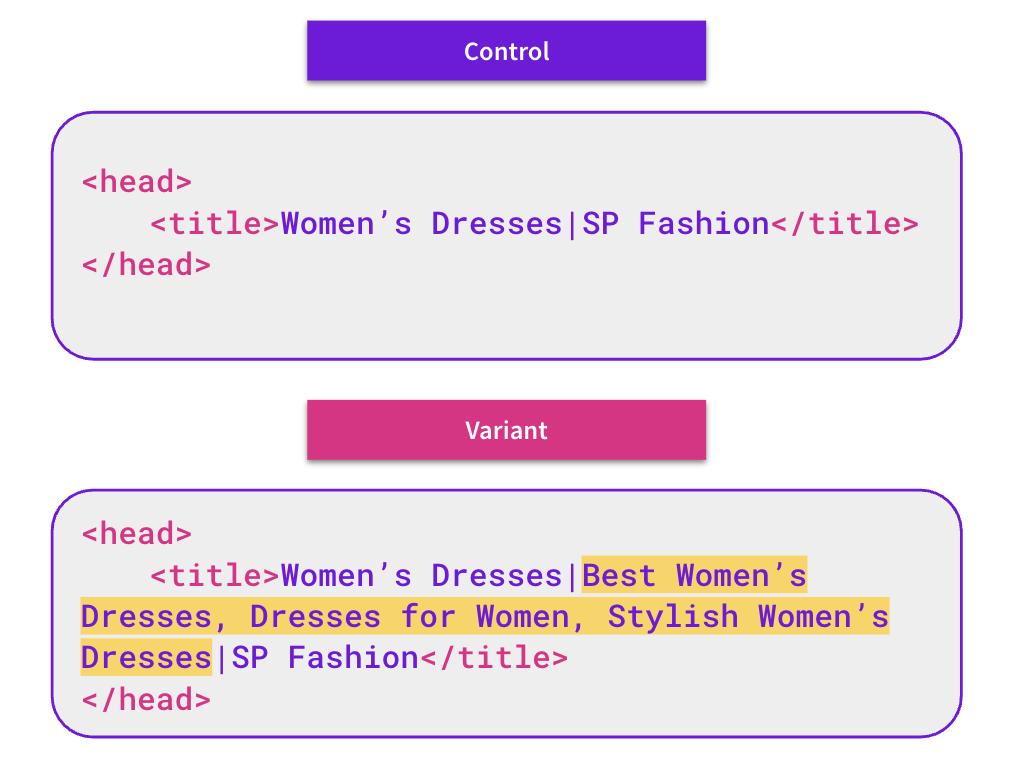
Task: Click highlighted "Best Women's" text
Action: click(694, 576)
